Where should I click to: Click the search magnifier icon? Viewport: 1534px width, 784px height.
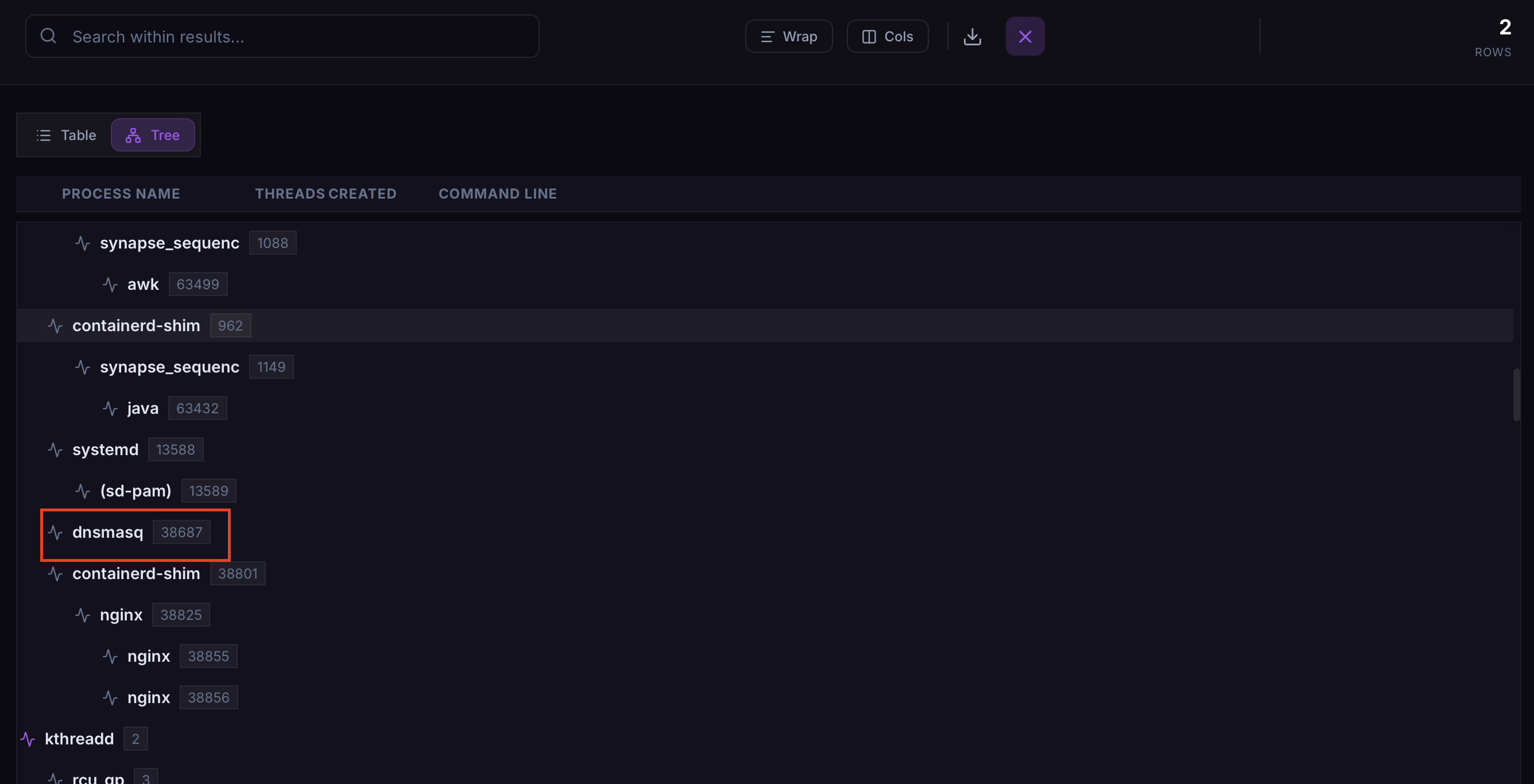click(x=48, y=36)
